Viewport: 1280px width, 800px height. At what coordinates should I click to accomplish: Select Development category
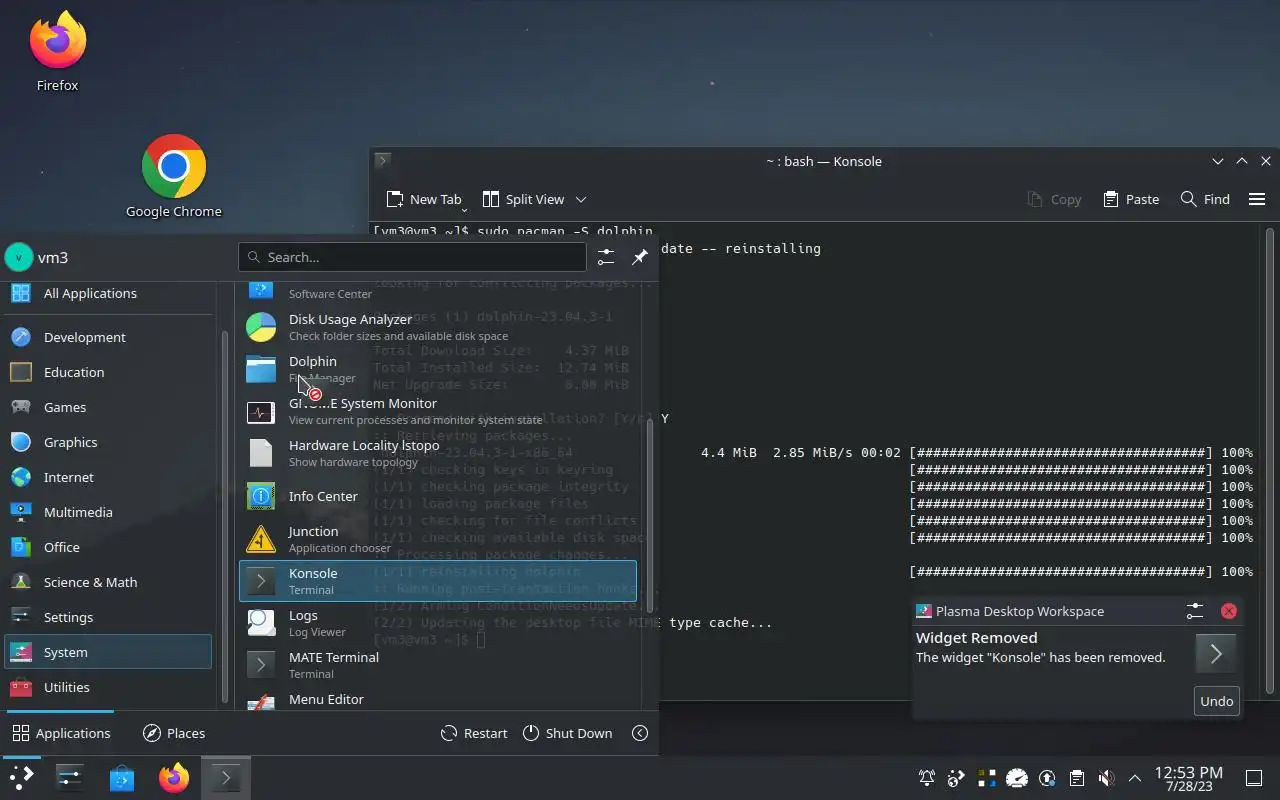pos(108,337)
